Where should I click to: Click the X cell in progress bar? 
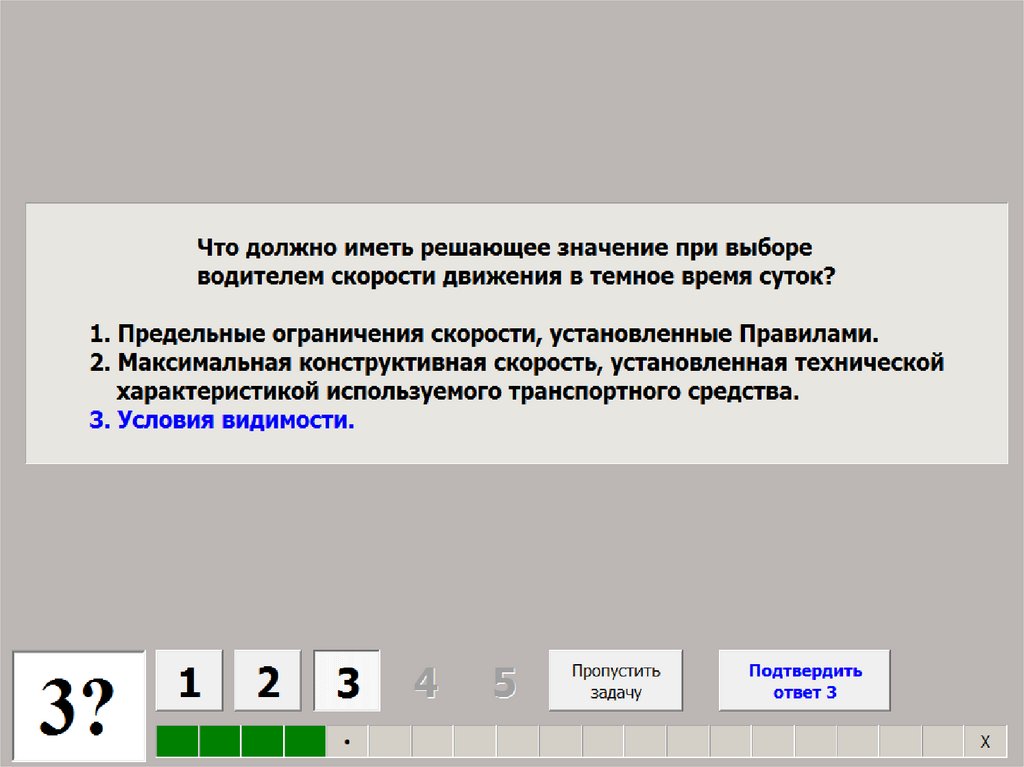(985, 742)
